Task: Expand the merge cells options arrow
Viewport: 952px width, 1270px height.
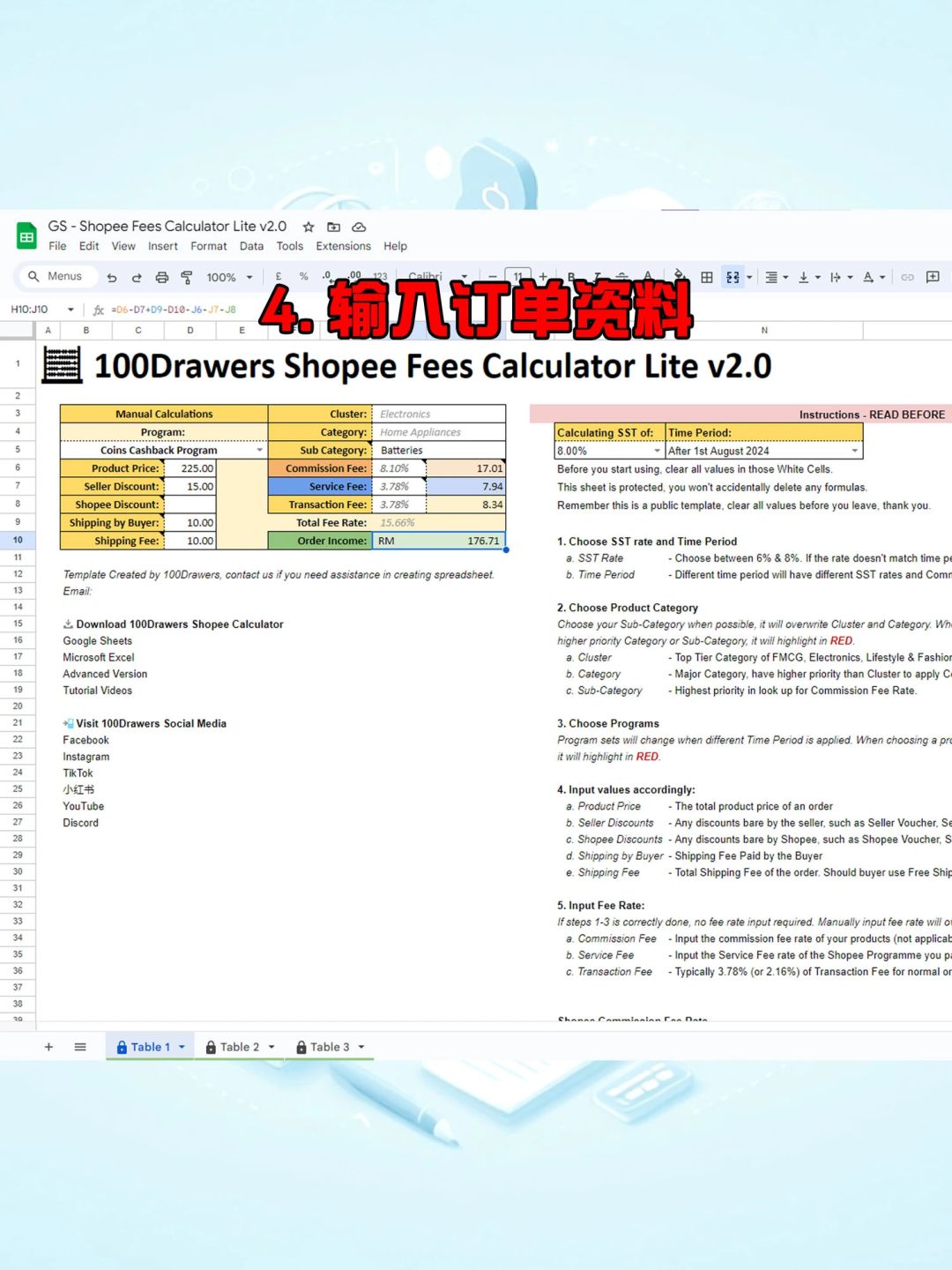Action: click(750, 277)
